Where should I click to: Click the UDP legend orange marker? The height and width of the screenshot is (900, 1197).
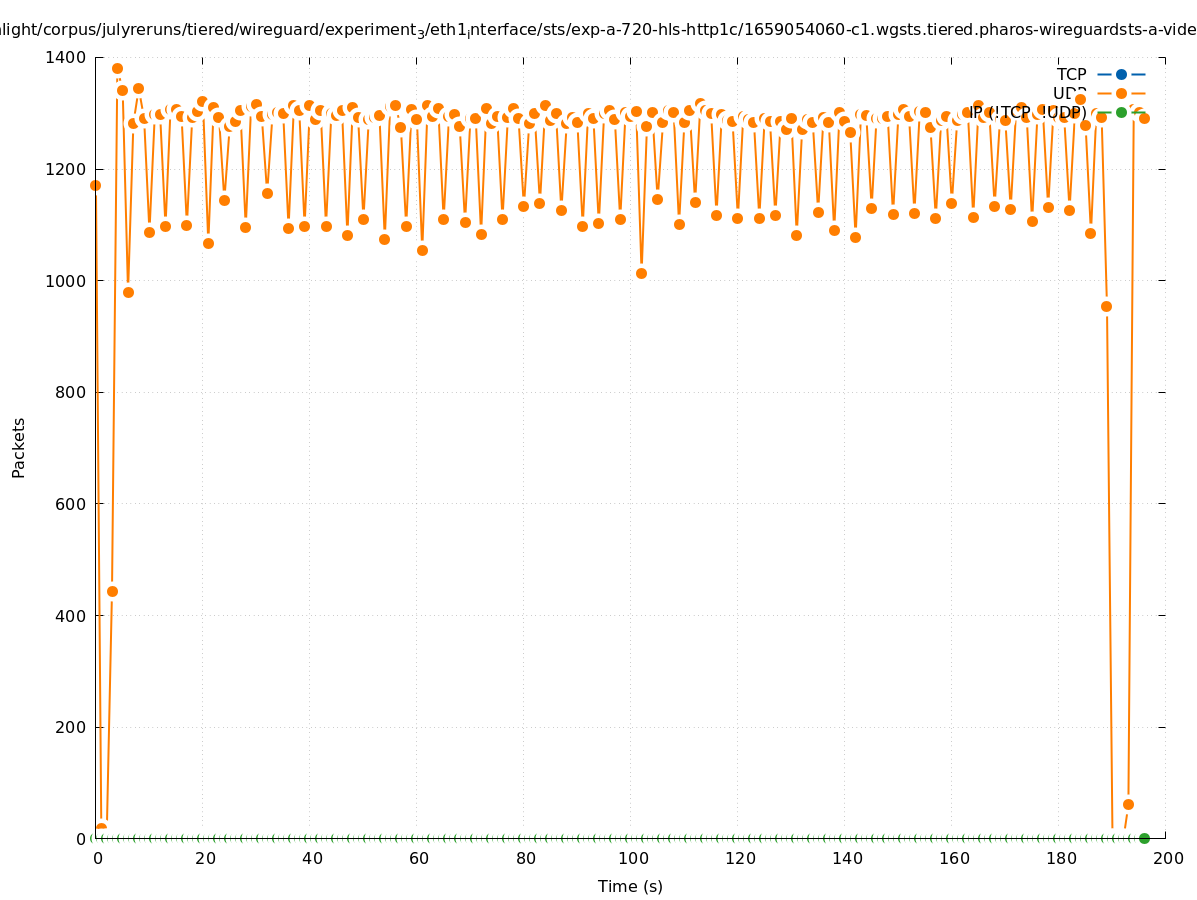click(x=1121, y=93)
